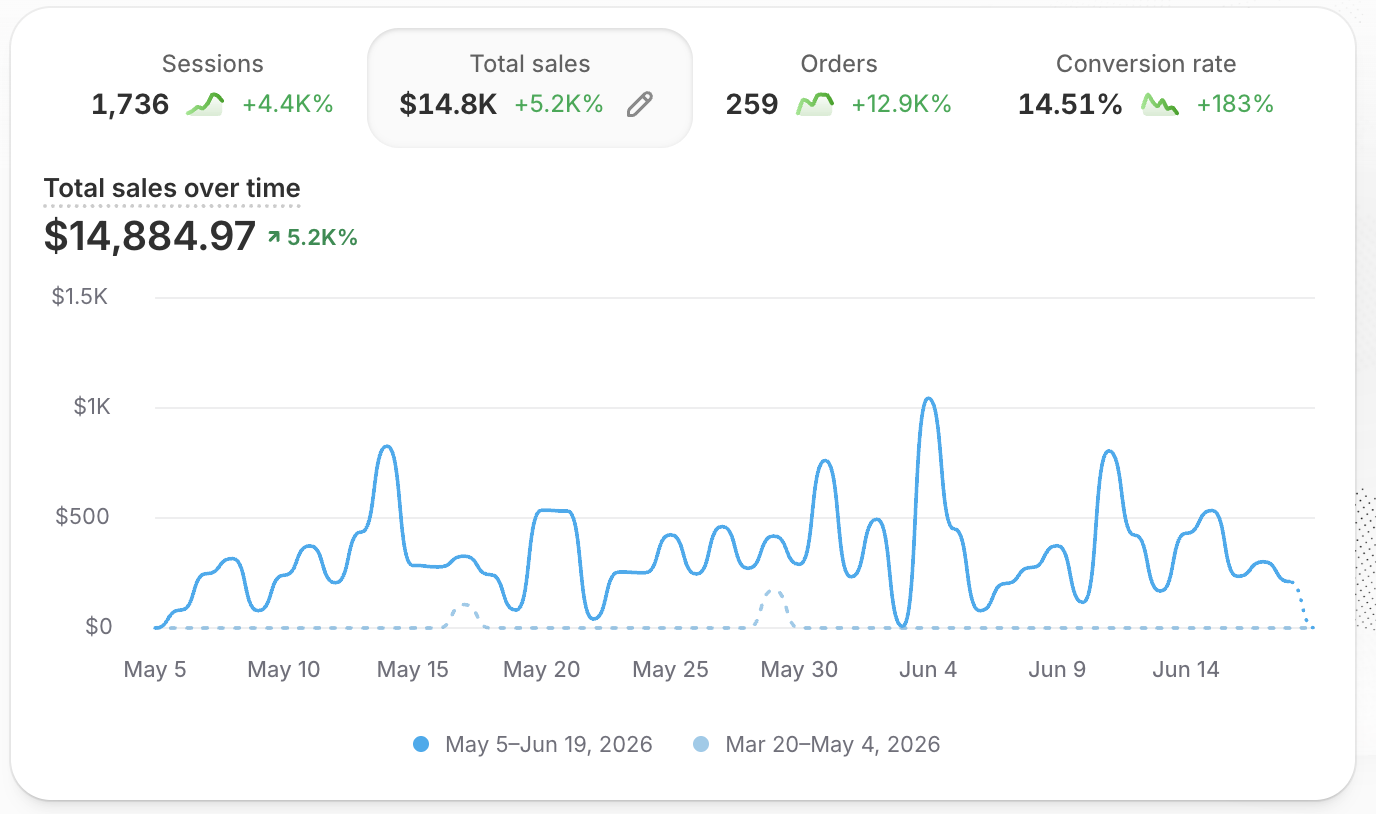Click the $1.5K y-axis label
Viewport: 1376px width, 814px height.
tap(80, 297)
